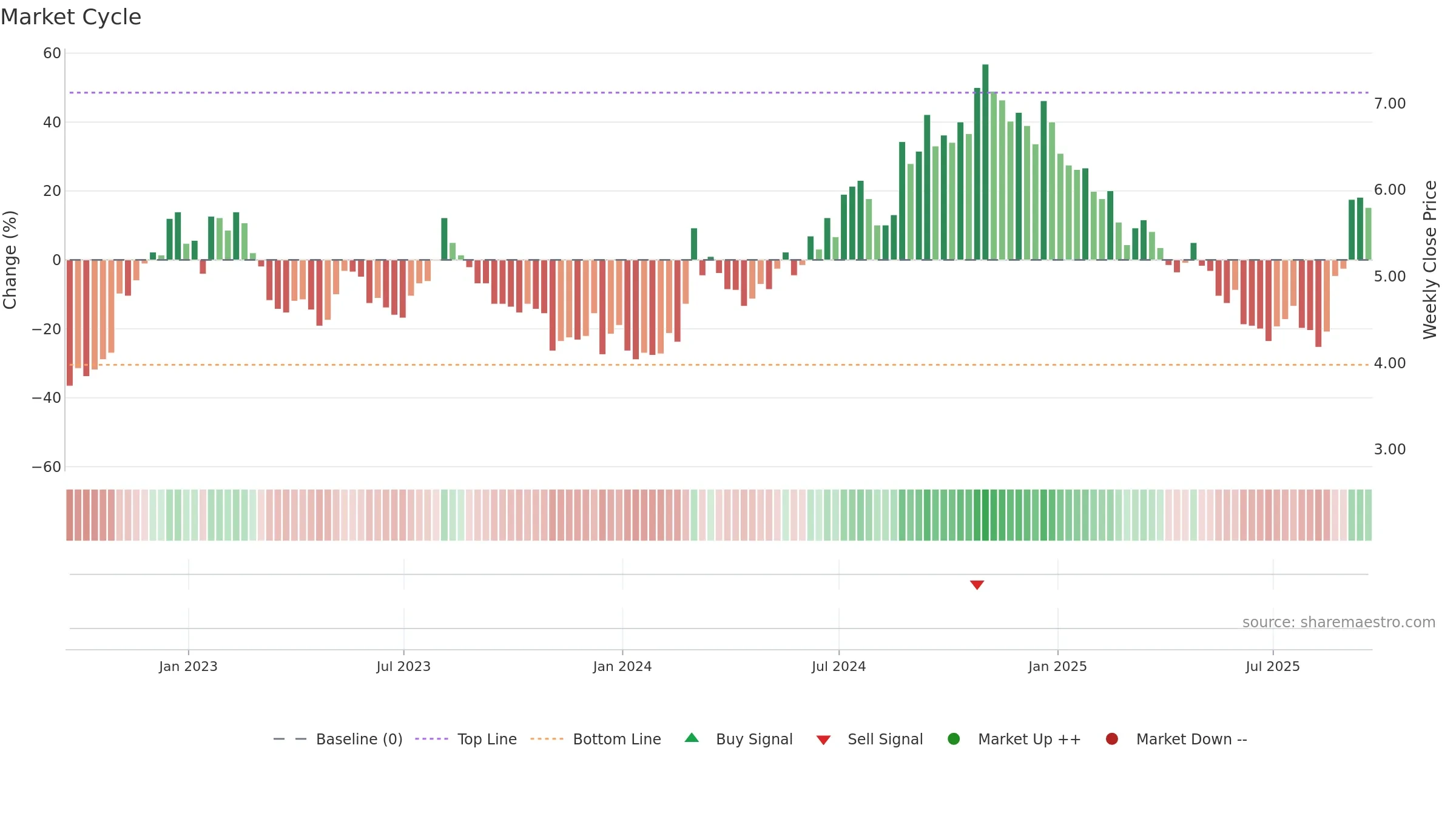Click the Weekly Close Price axis title
The image size is (1456, 819).
coord(1430,260)
